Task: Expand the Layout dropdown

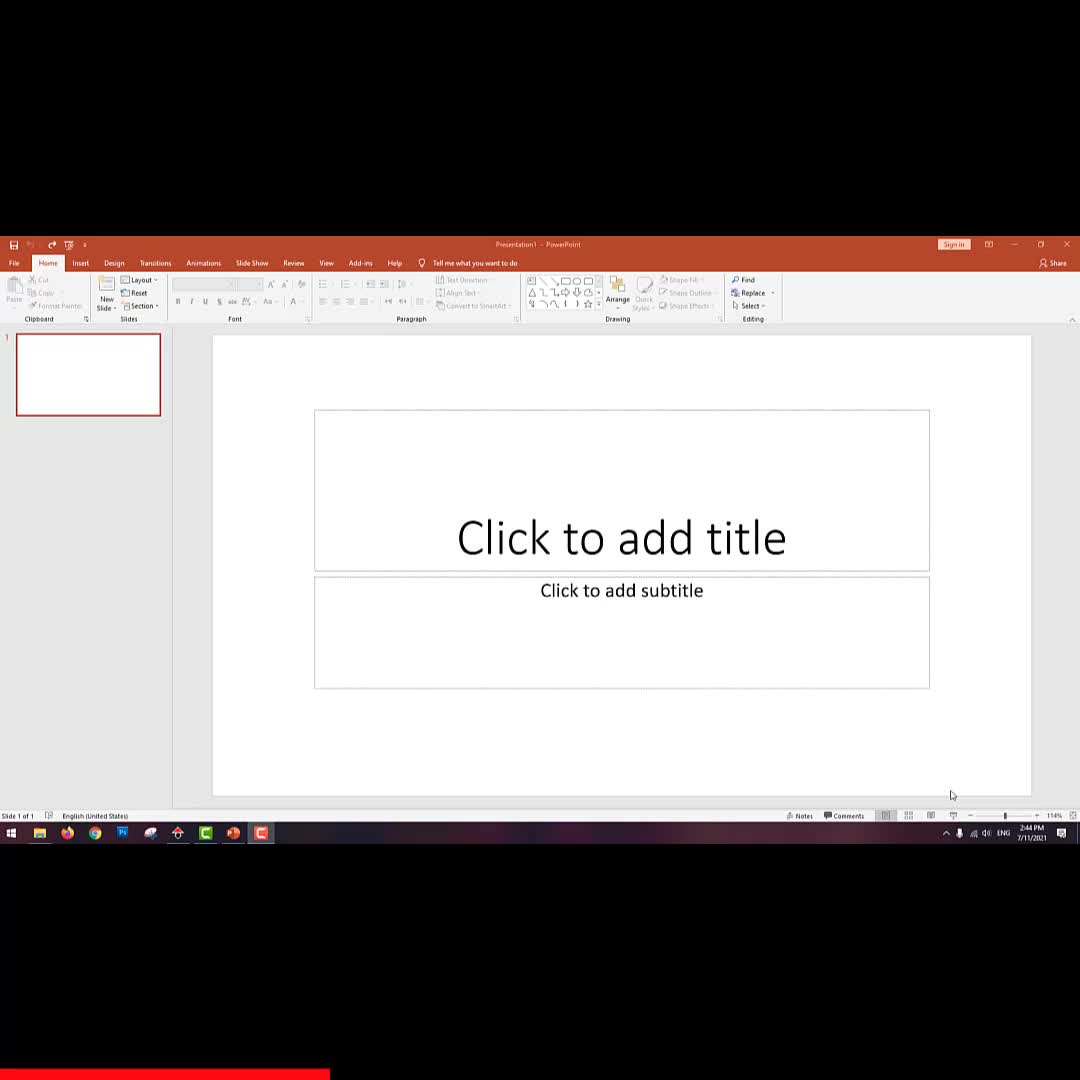Action: [x=139, y=280]
